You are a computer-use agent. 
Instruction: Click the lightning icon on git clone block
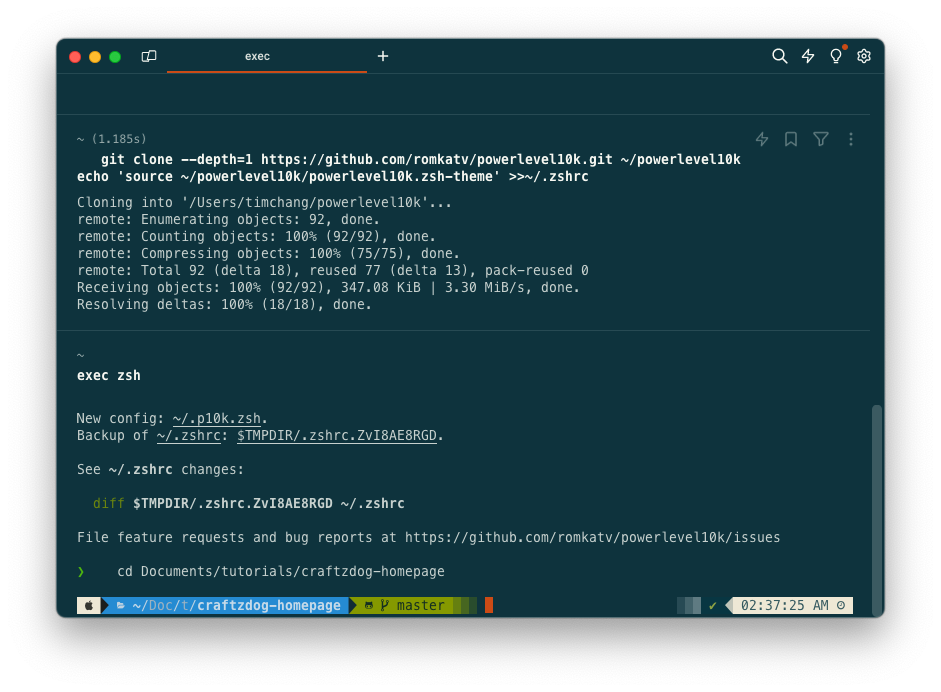[x=762, y=139]
